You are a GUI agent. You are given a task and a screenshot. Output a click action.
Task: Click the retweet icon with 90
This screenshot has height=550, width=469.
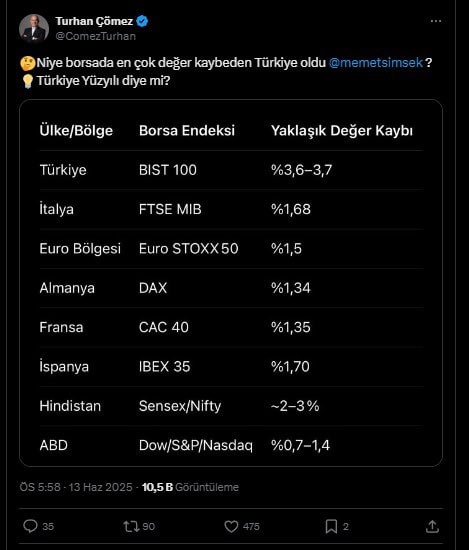click(131, 526)
